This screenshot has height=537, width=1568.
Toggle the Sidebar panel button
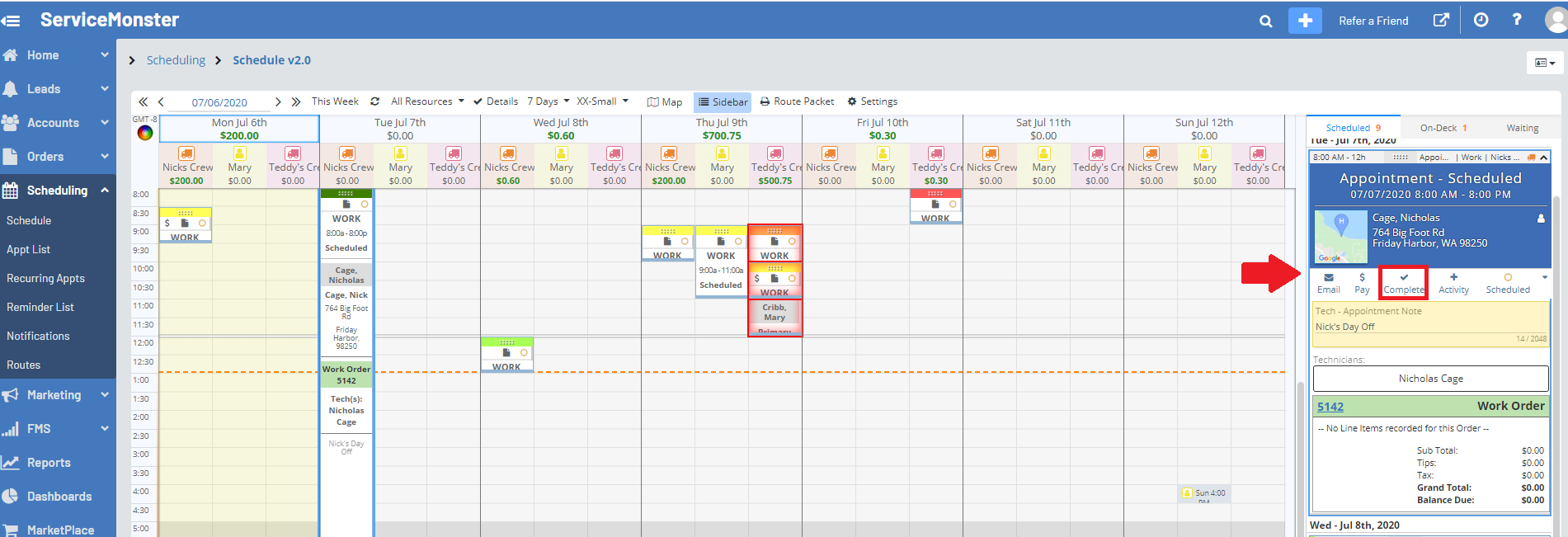pyautogui.click(x=723, y=102)
